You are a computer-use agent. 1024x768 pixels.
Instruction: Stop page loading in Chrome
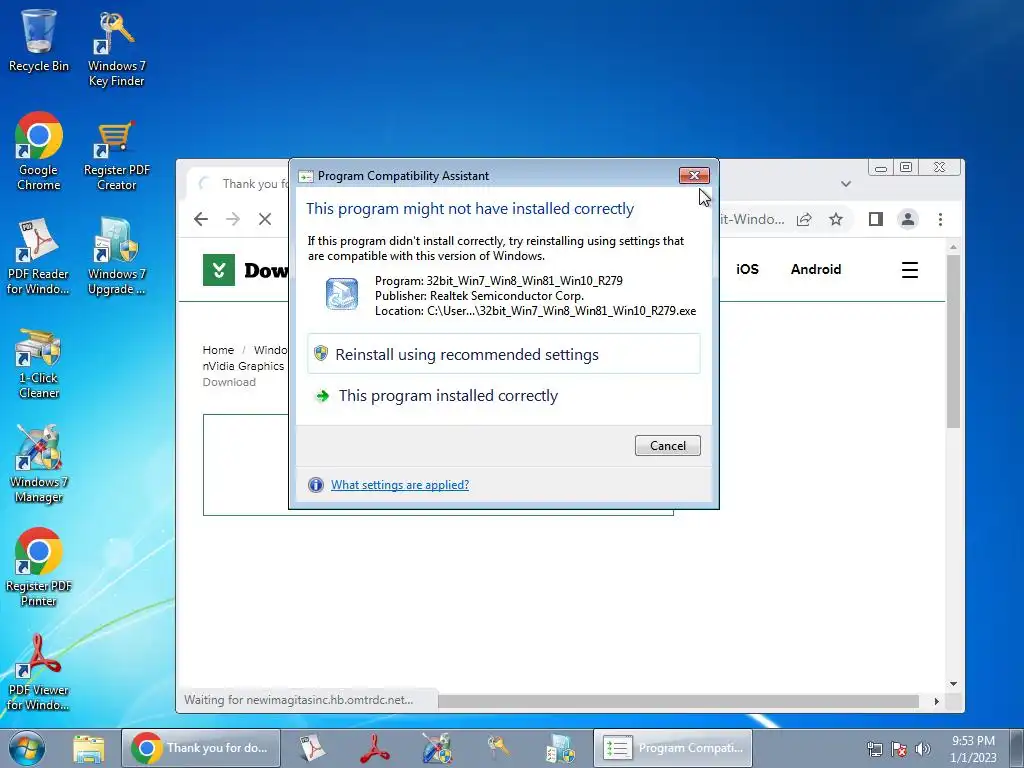tap(264, 219)
